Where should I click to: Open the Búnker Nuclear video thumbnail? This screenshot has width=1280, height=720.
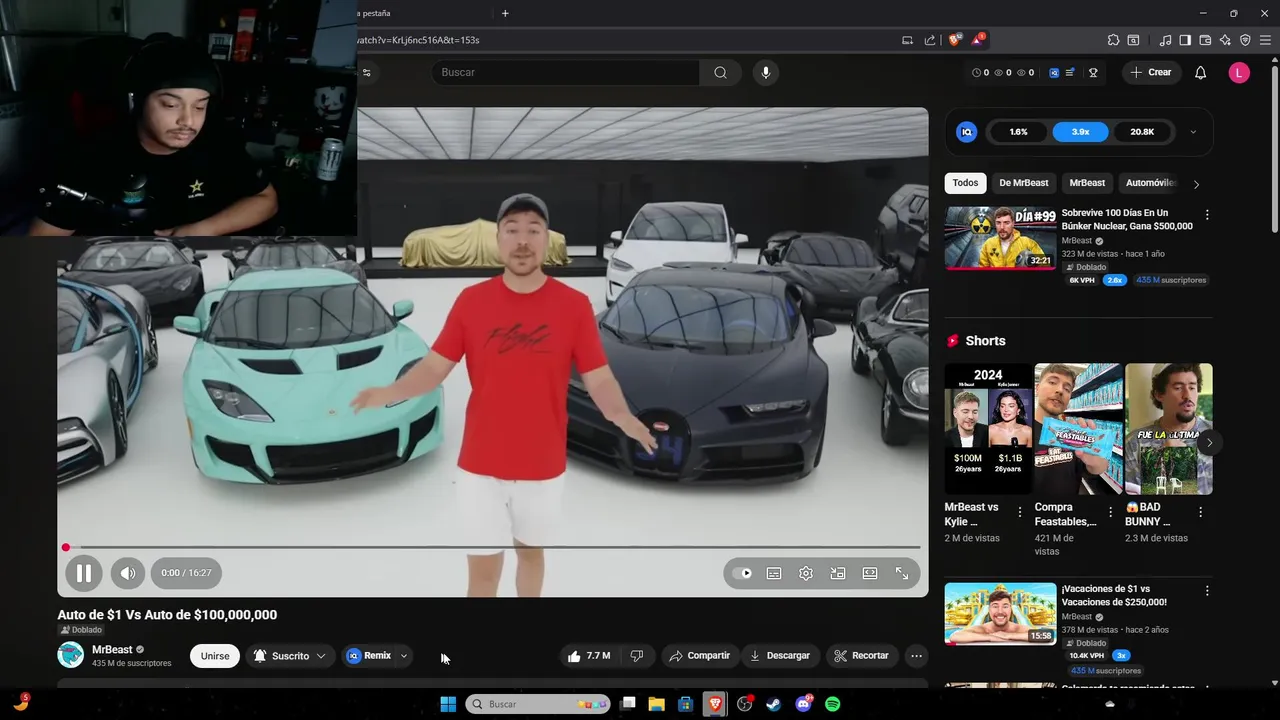click(x=1000, y=238)
